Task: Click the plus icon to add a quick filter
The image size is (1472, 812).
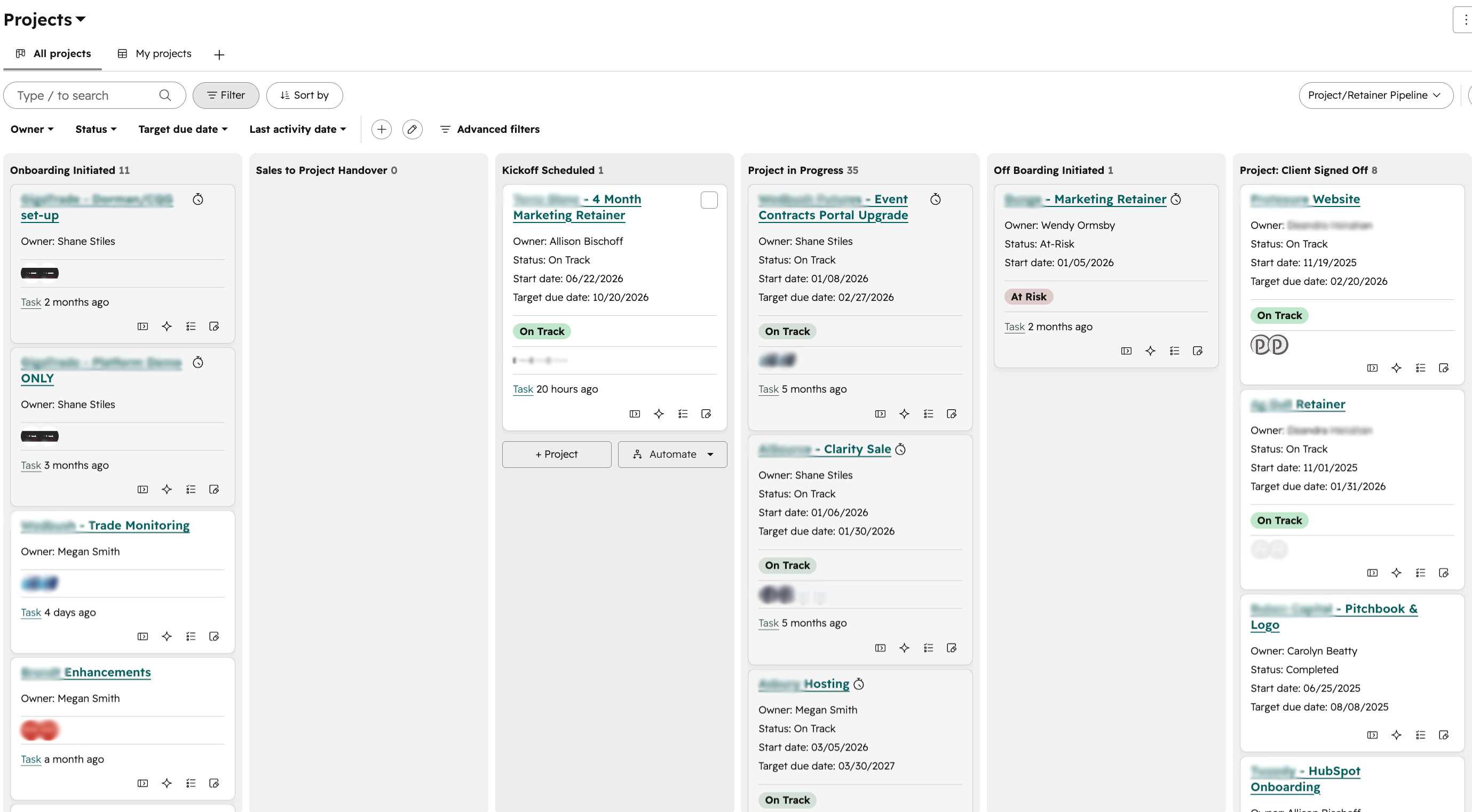Action: 382,129
